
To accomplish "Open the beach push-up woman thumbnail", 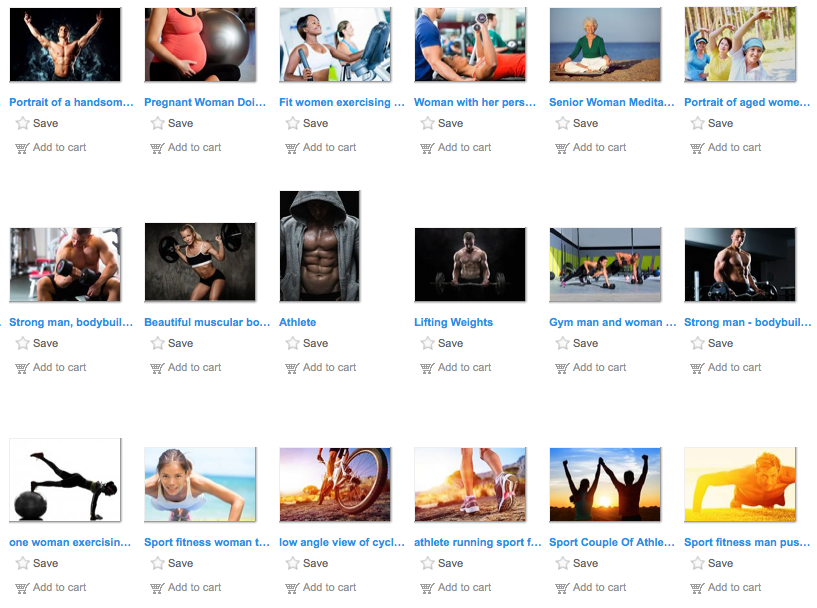I will pos(200,484).
